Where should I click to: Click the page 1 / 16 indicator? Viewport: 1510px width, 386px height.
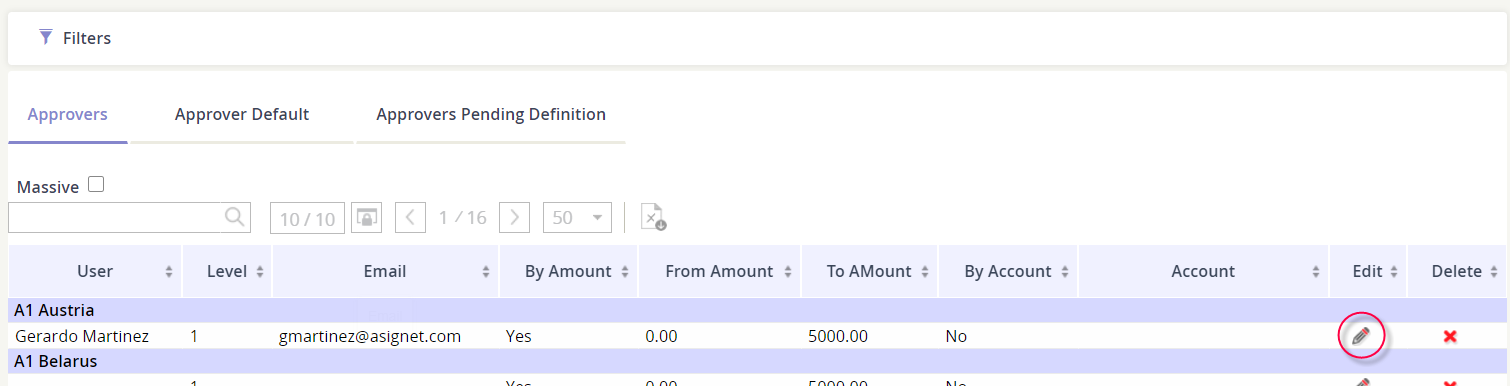click(x=462, y=217)
